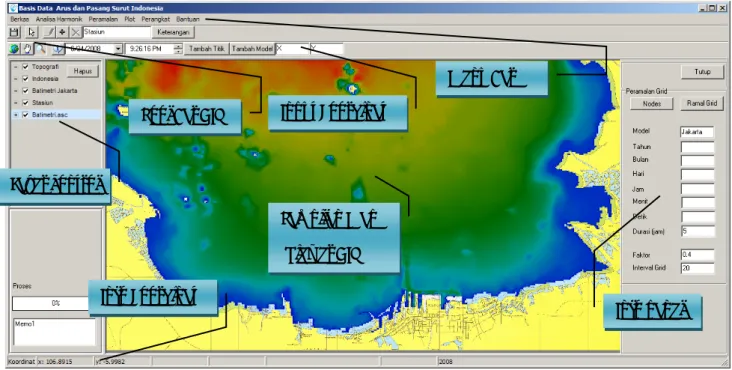Select the magnifier zoom tool
The width and height of the screenshot is (732, 370).
point(41,49)
